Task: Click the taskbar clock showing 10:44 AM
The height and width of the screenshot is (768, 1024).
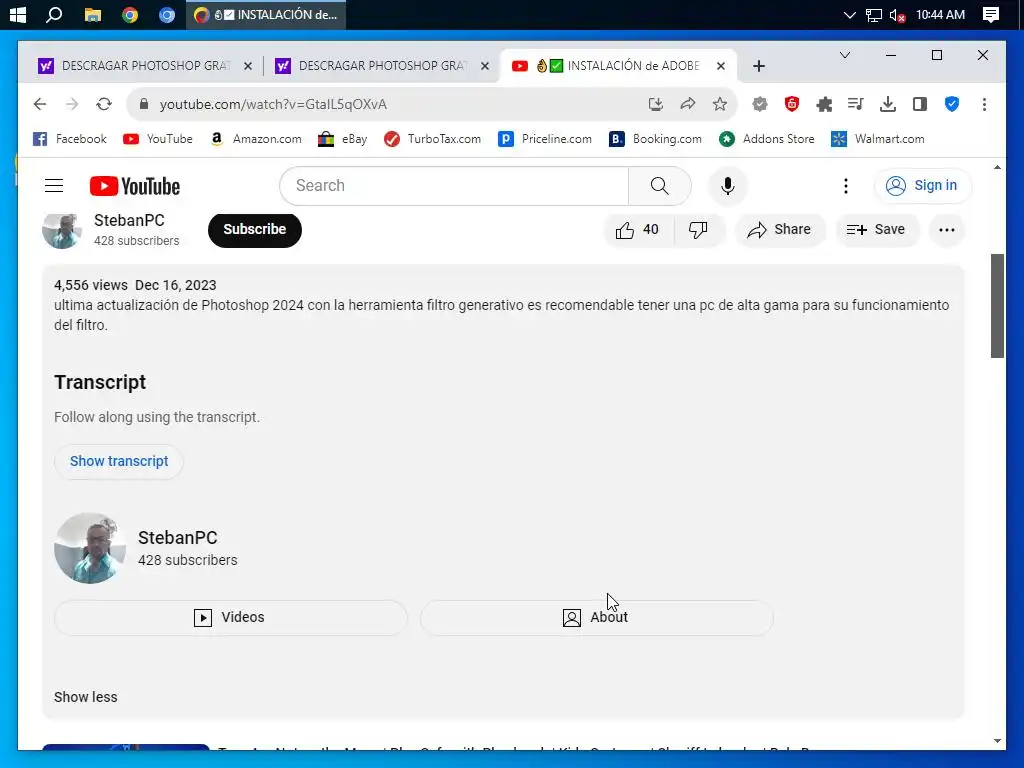Action: click(x=940, y=14)
